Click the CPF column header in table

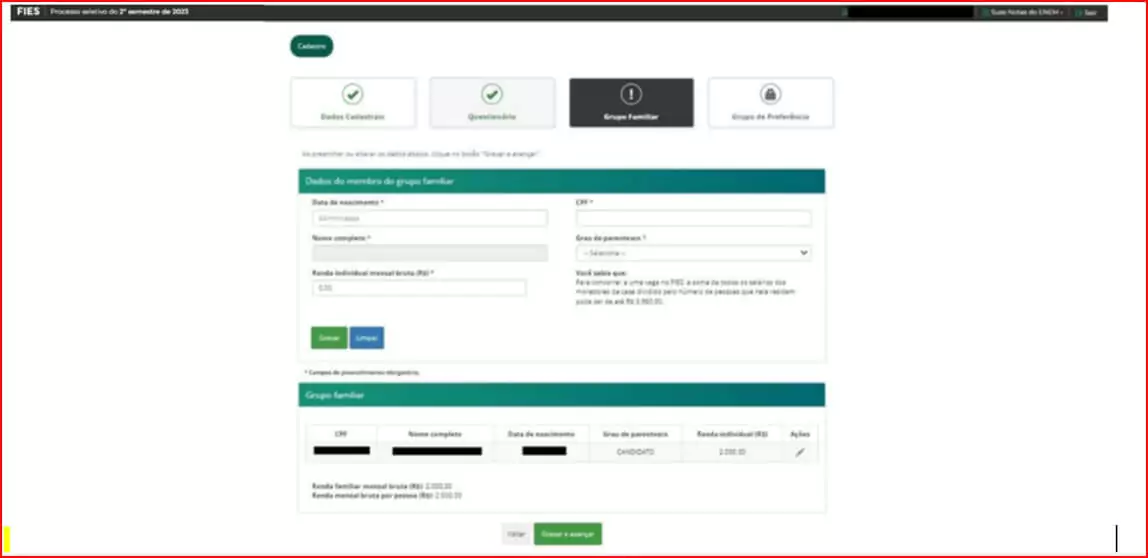coord(341,434)
